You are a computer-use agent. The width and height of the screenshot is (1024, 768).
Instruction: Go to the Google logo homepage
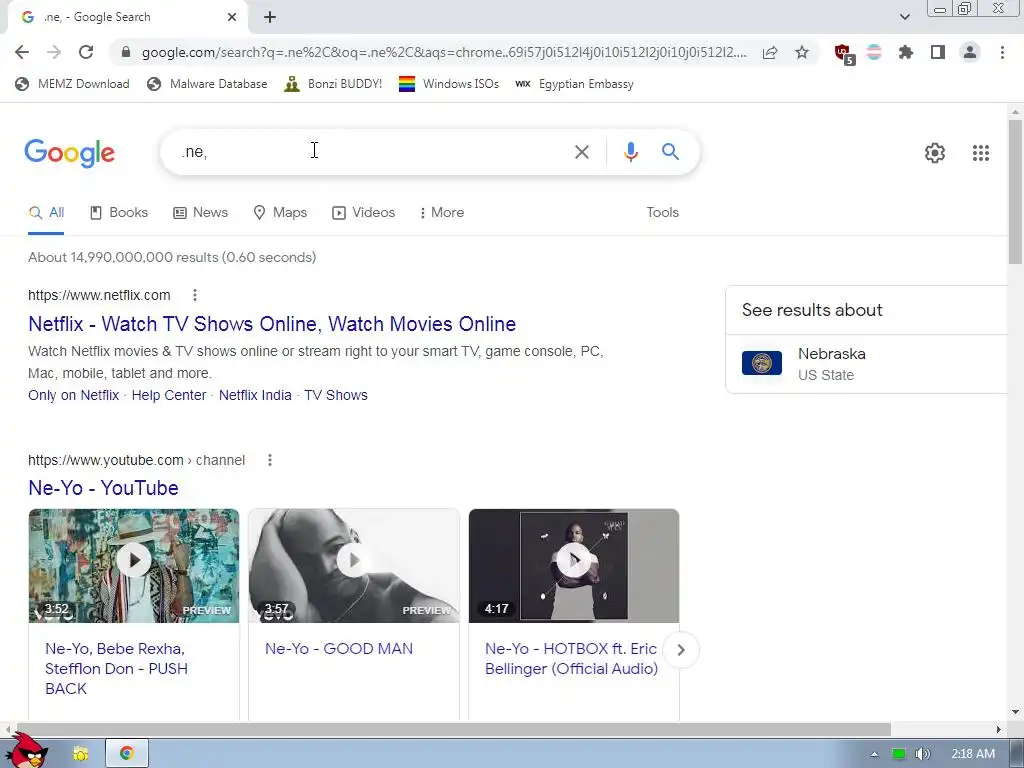69,153
